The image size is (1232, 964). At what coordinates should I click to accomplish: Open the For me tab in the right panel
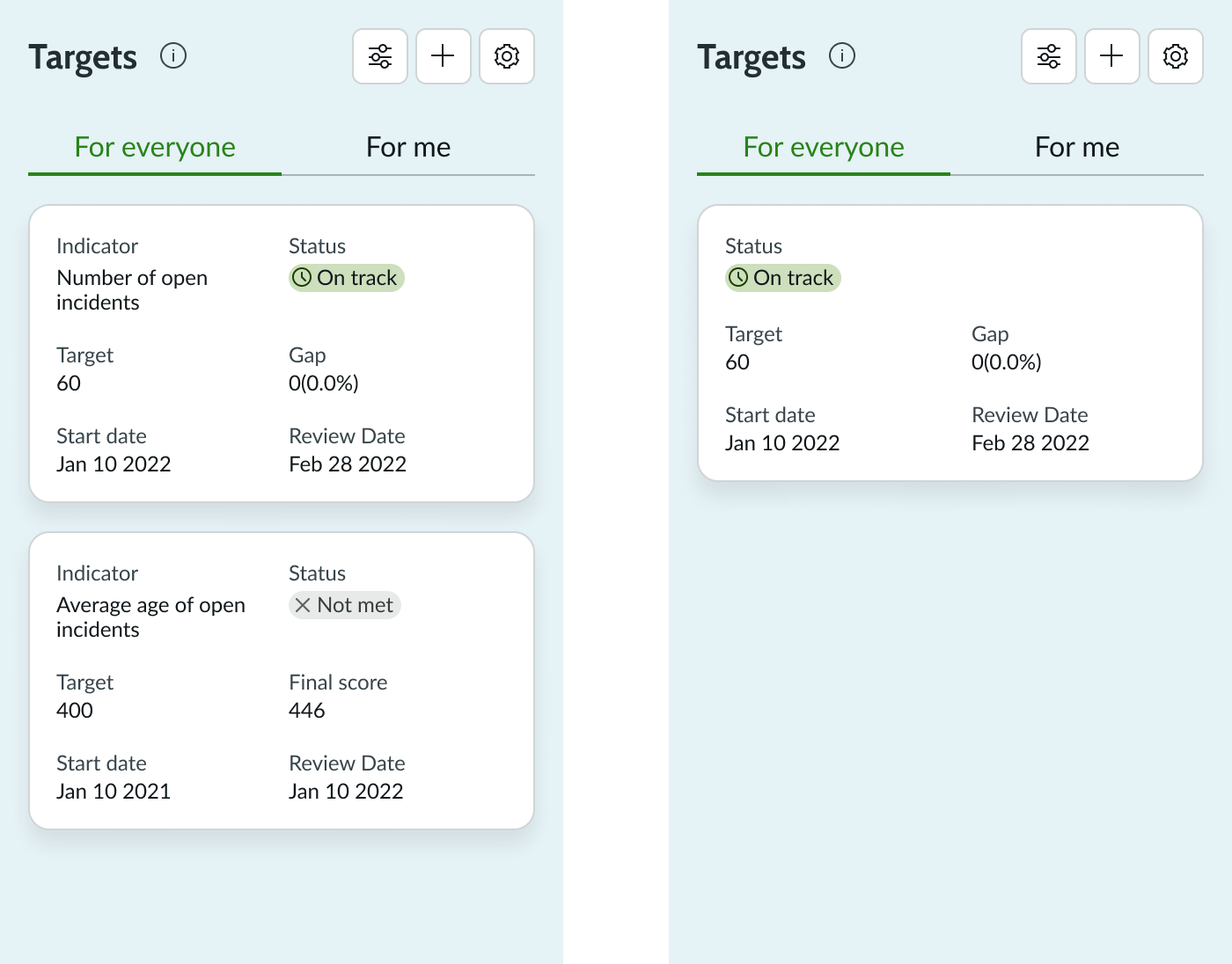click(1077, 147)
